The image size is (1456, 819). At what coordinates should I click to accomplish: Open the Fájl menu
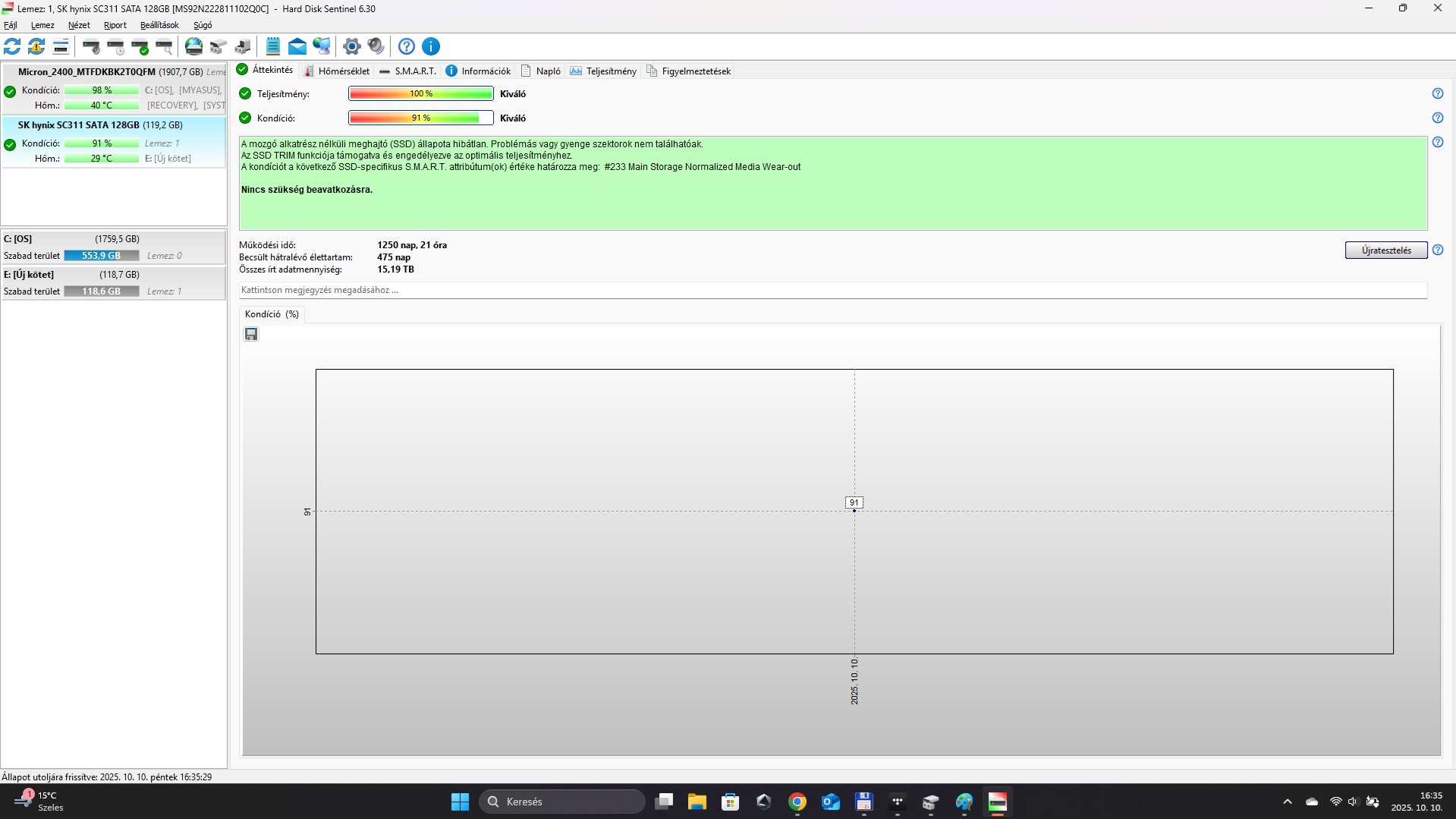11,25
